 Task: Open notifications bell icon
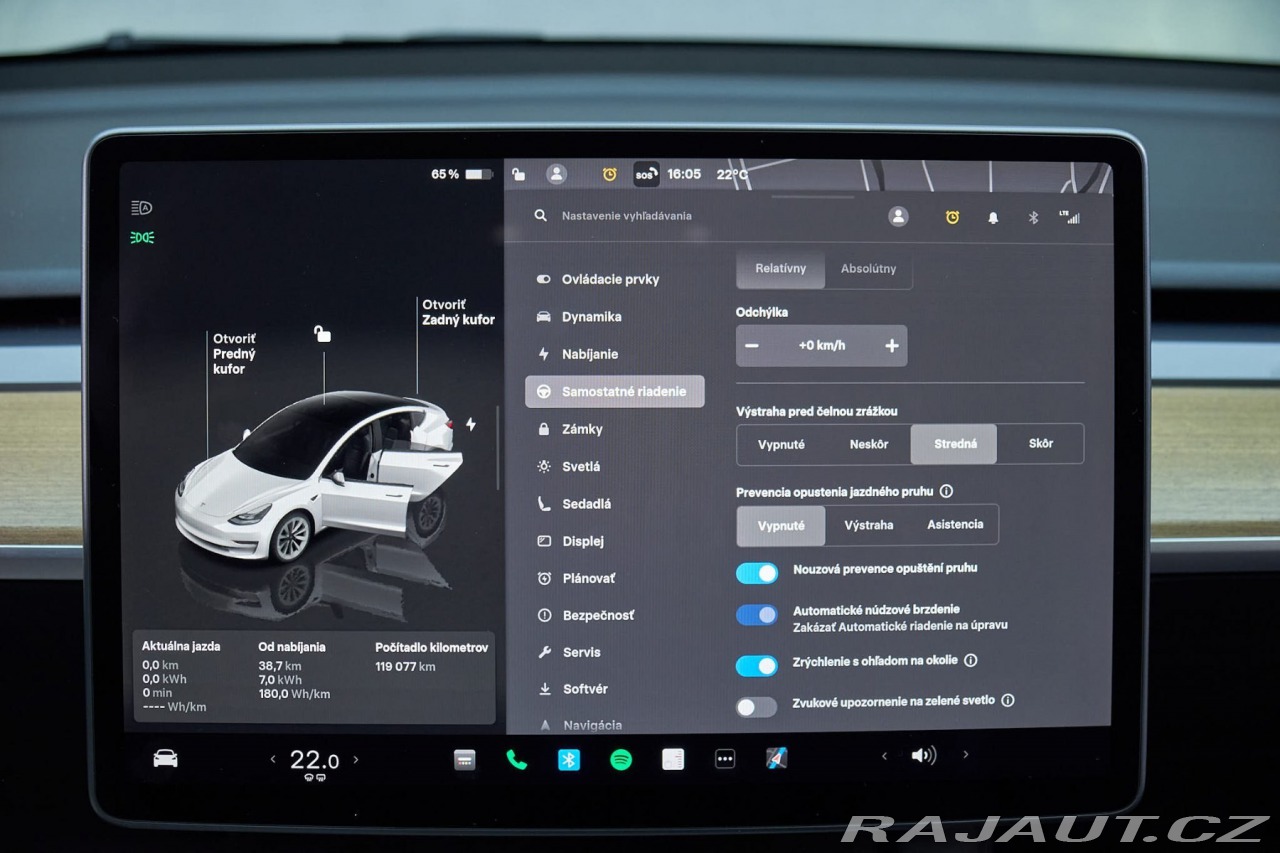(x=993, y=217)
